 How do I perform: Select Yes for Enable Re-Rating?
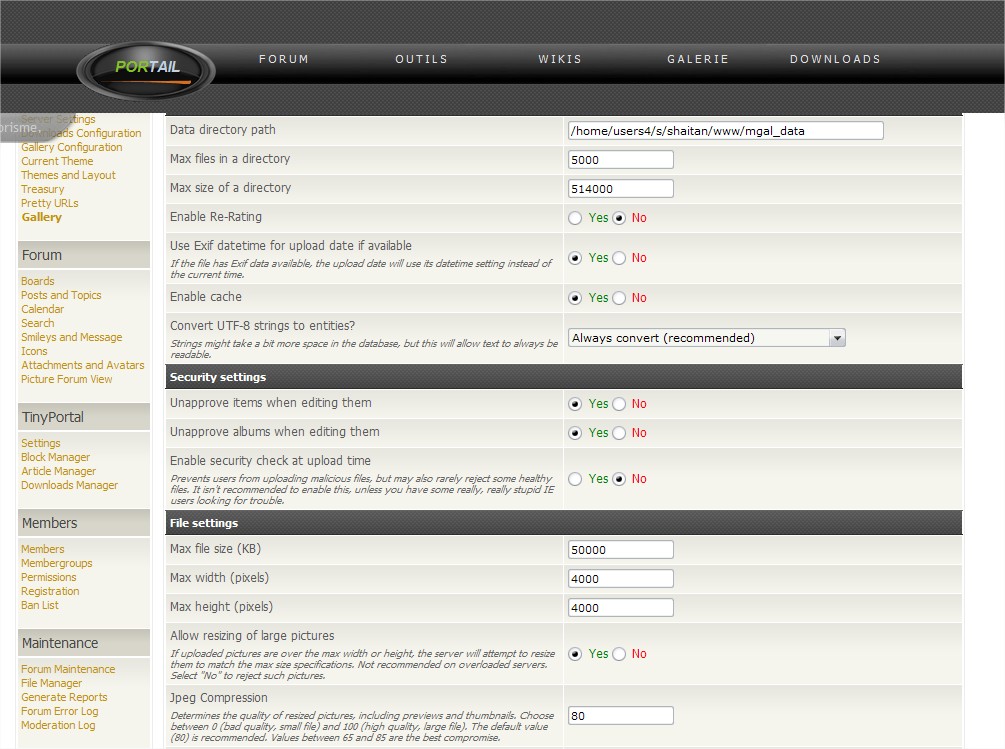pos(575,218)
